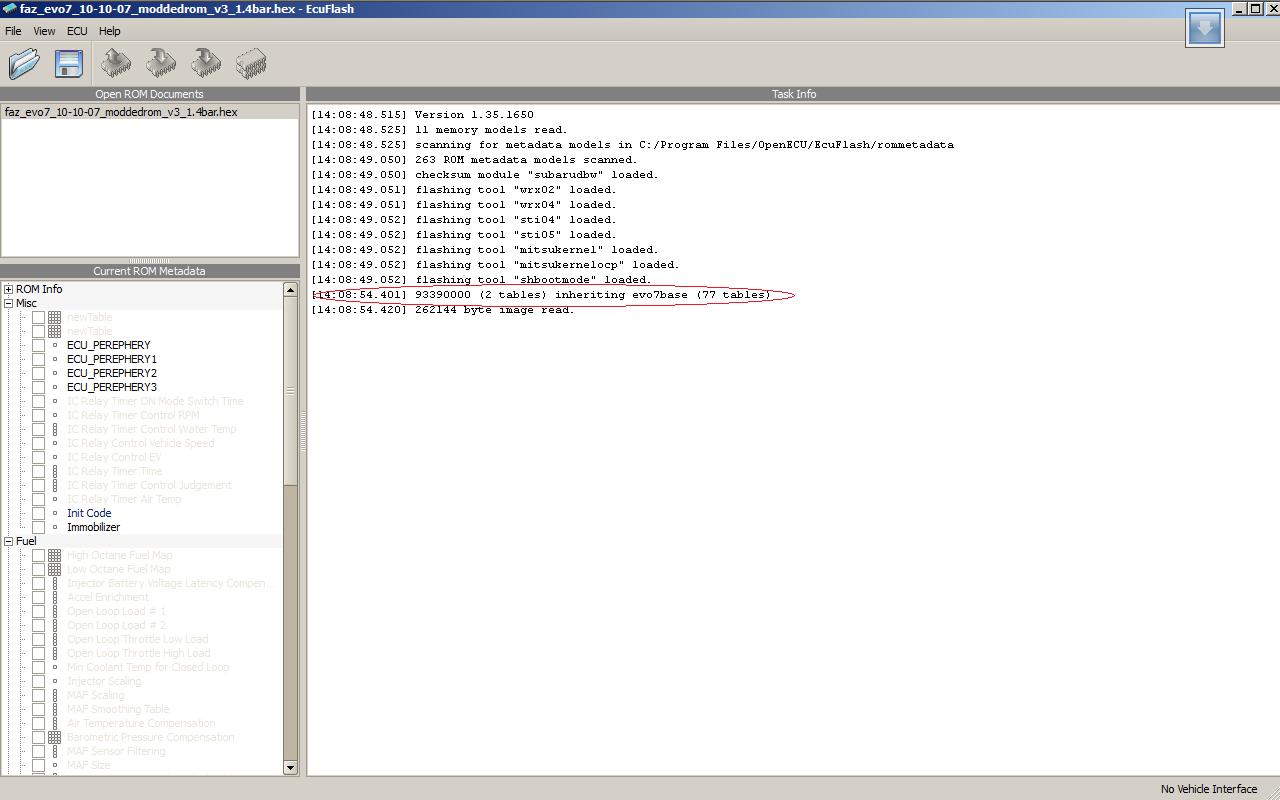
Task: Click the metadata tree scroll up arrow
Action: 290,290
